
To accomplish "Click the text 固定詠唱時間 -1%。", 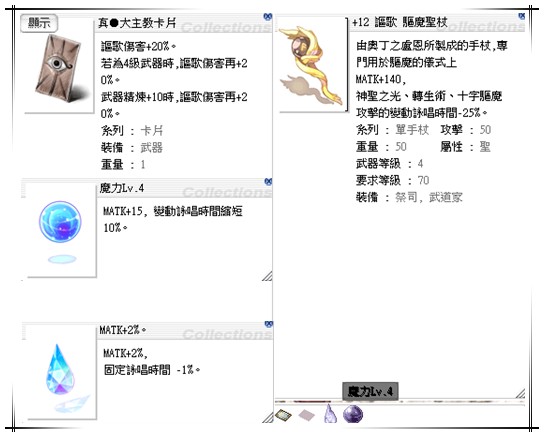I will 152,370.
